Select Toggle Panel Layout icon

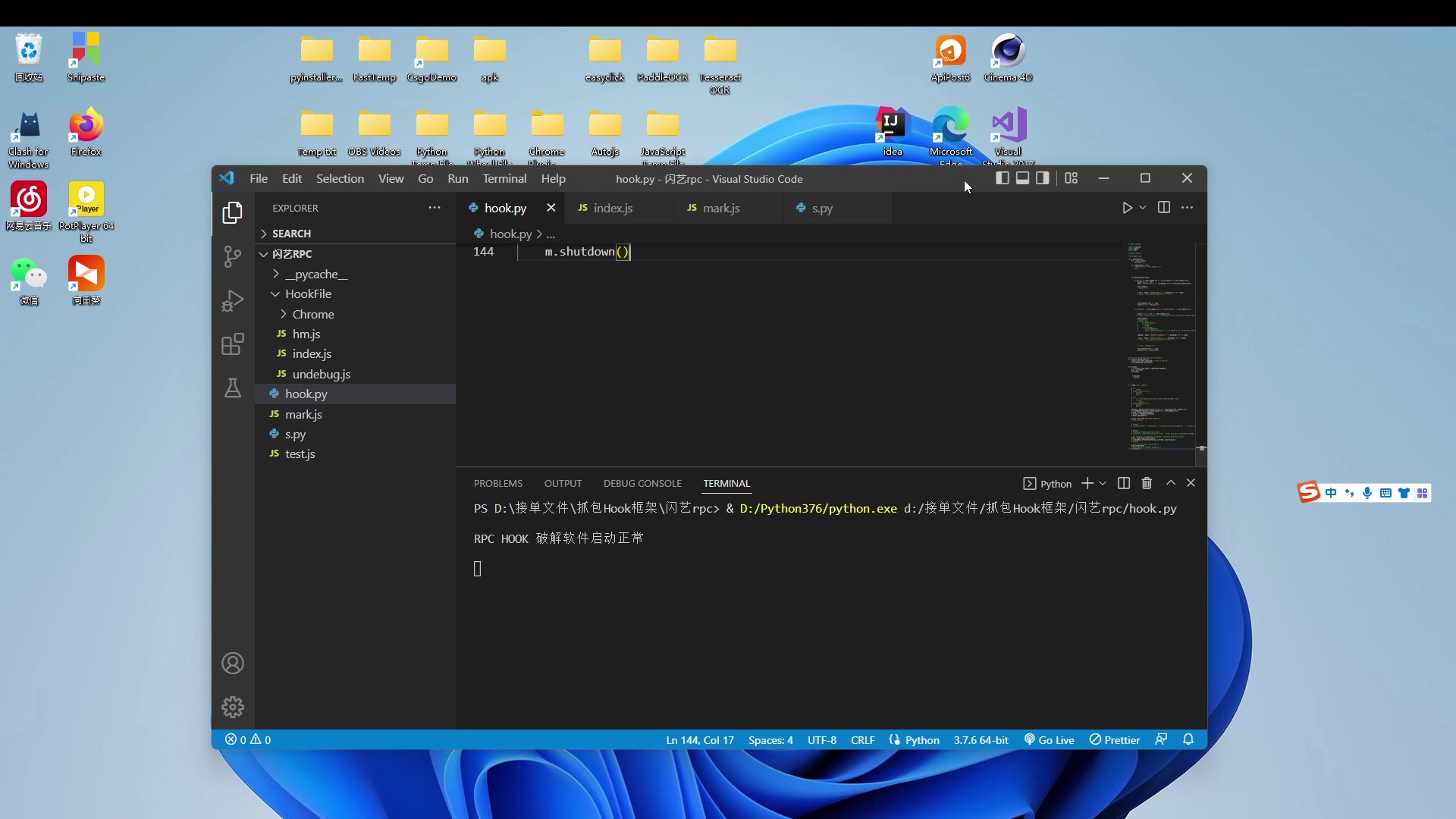1022,178
